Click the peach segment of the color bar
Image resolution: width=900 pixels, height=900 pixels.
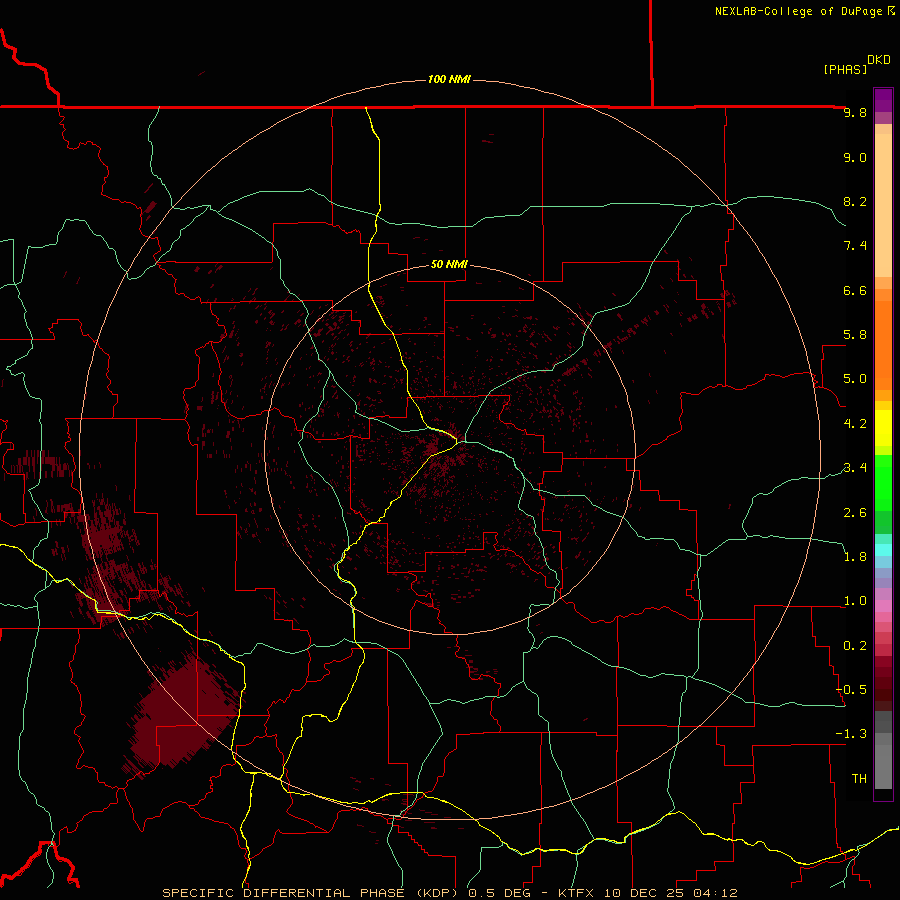tap(883, 205)
